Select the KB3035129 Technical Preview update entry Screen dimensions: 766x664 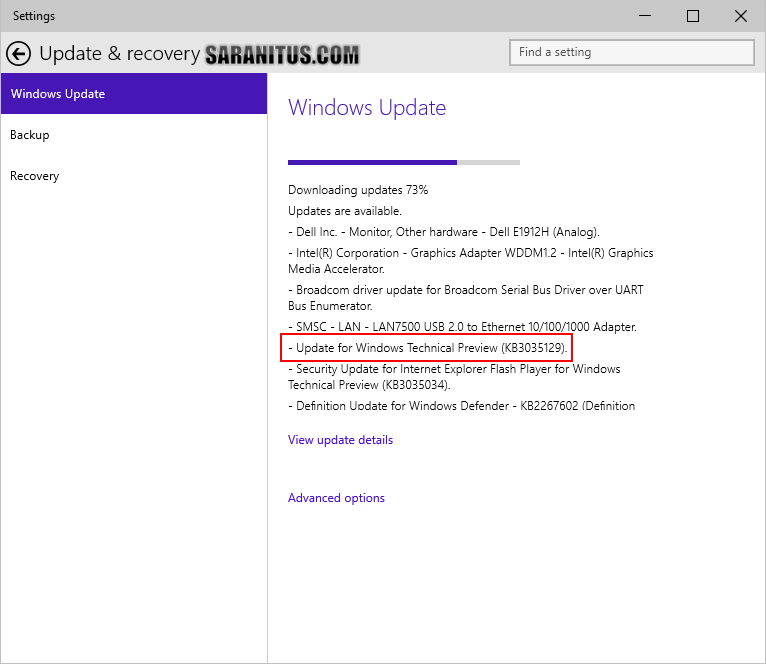pyautogui.click(x=427, y=348)
